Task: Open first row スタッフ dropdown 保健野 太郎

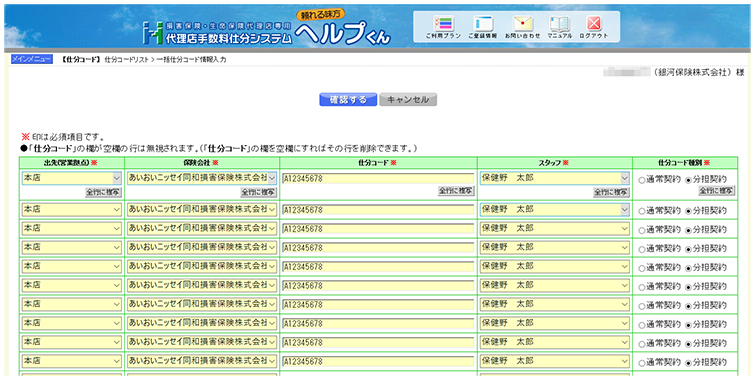Action: tap(555, 178)
